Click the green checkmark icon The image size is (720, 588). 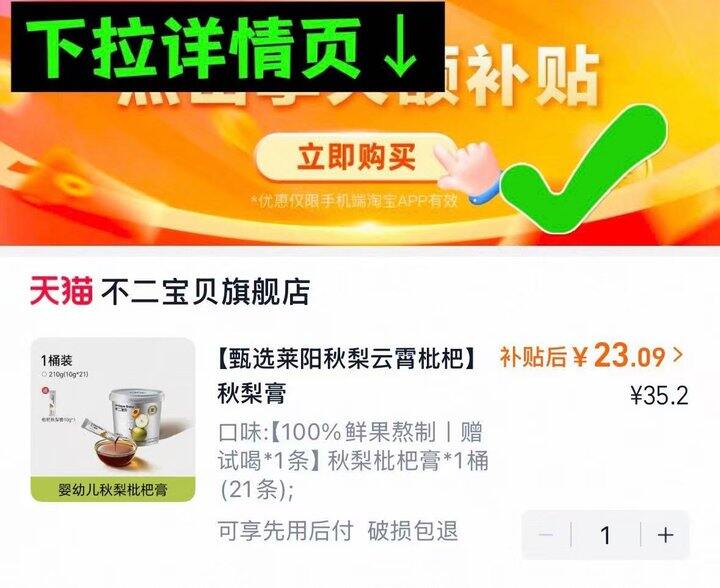[583, 168]
